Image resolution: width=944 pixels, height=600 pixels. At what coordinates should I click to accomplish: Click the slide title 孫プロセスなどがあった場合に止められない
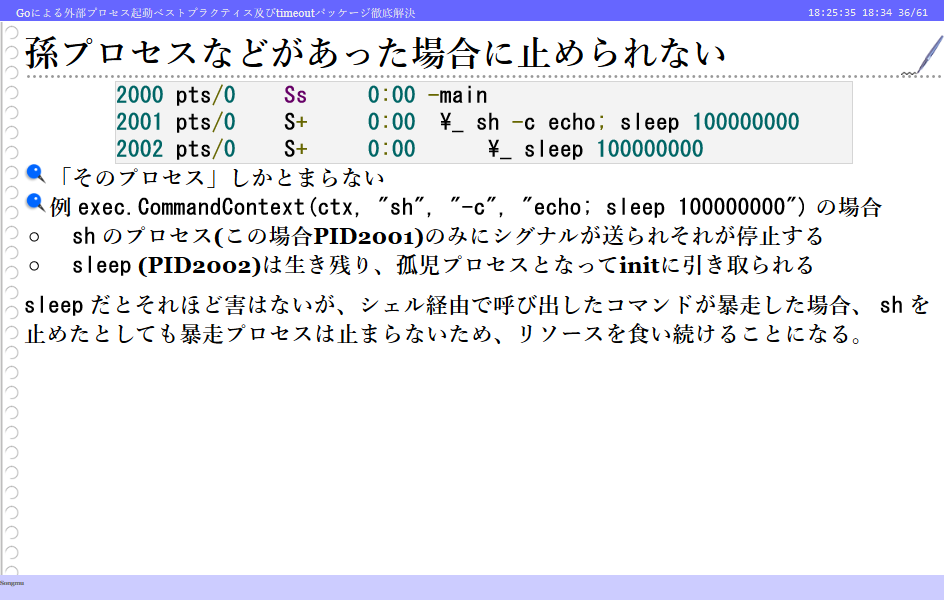pyautogui.click(x=375, y=53)
